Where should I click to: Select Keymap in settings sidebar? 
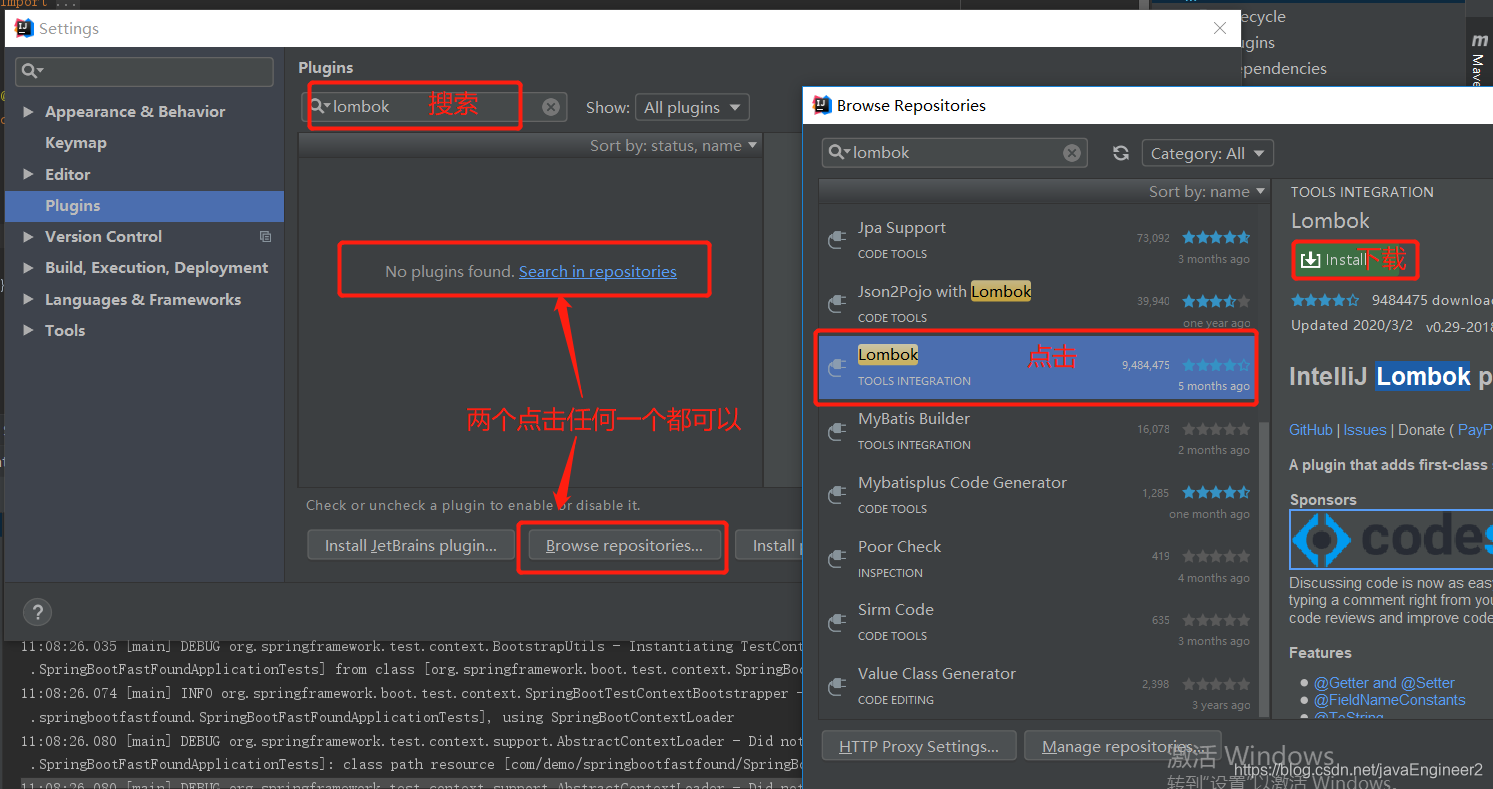76,143
